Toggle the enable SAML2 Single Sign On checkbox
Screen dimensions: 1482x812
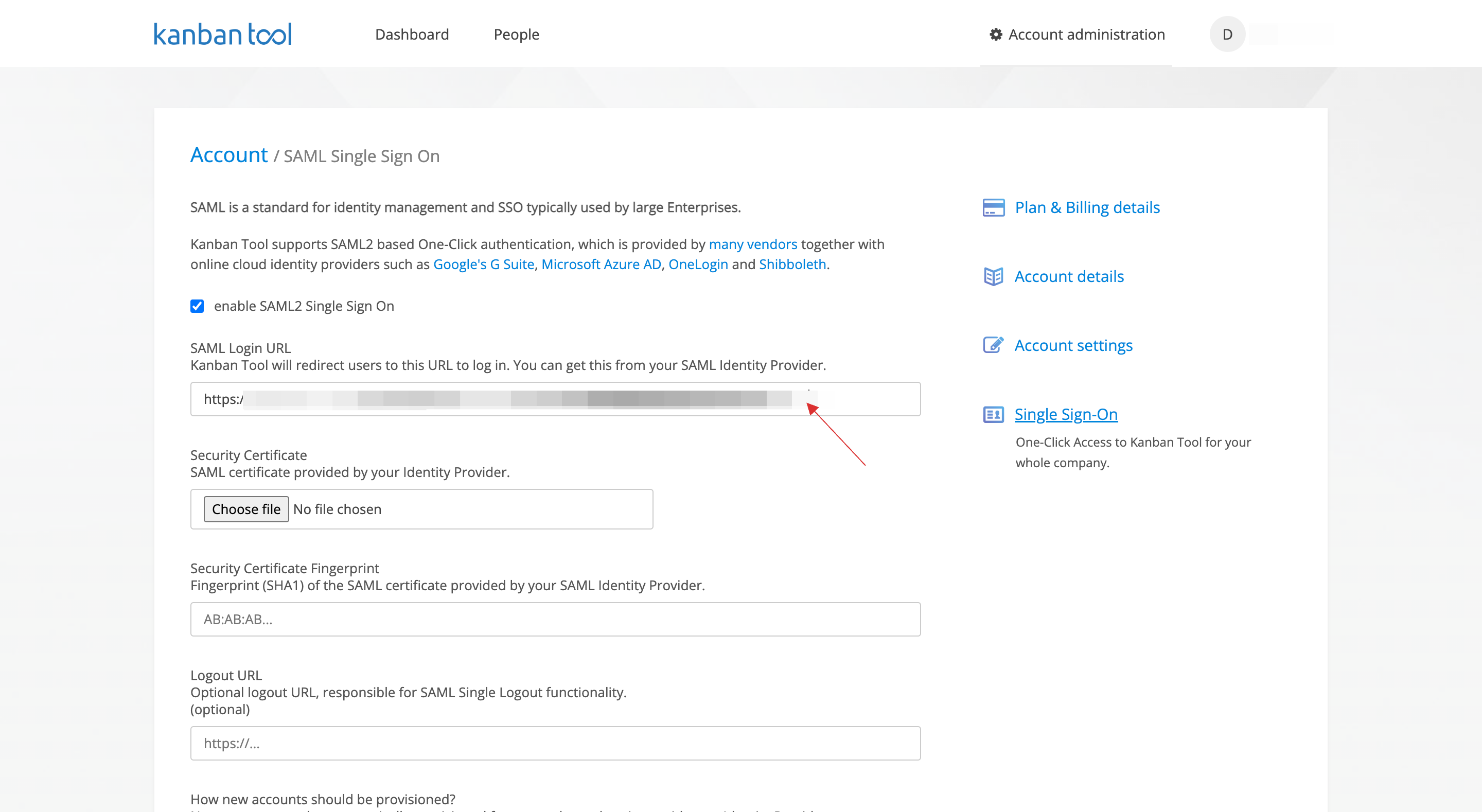(197, 306)
